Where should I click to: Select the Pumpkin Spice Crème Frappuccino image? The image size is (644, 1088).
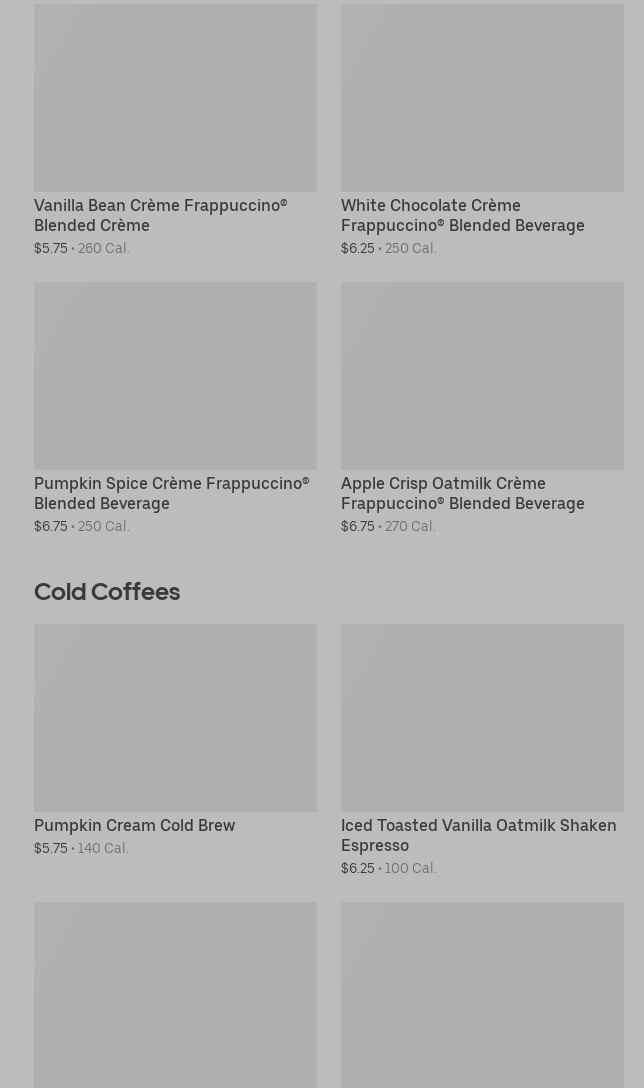pyautogui.click(x=175, y=376)
